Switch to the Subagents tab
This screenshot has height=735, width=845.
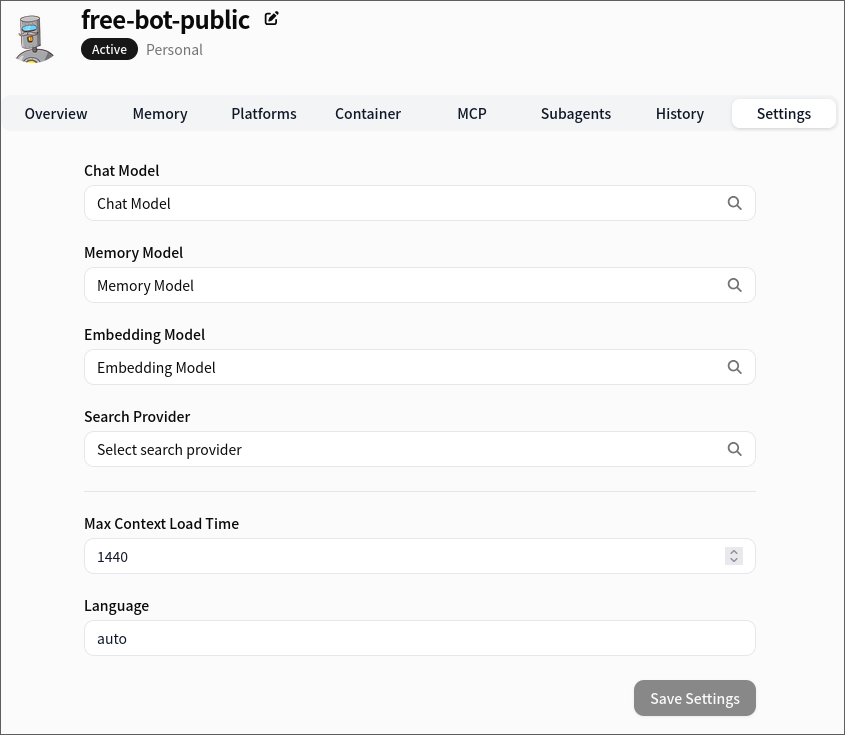click(576, 114)
